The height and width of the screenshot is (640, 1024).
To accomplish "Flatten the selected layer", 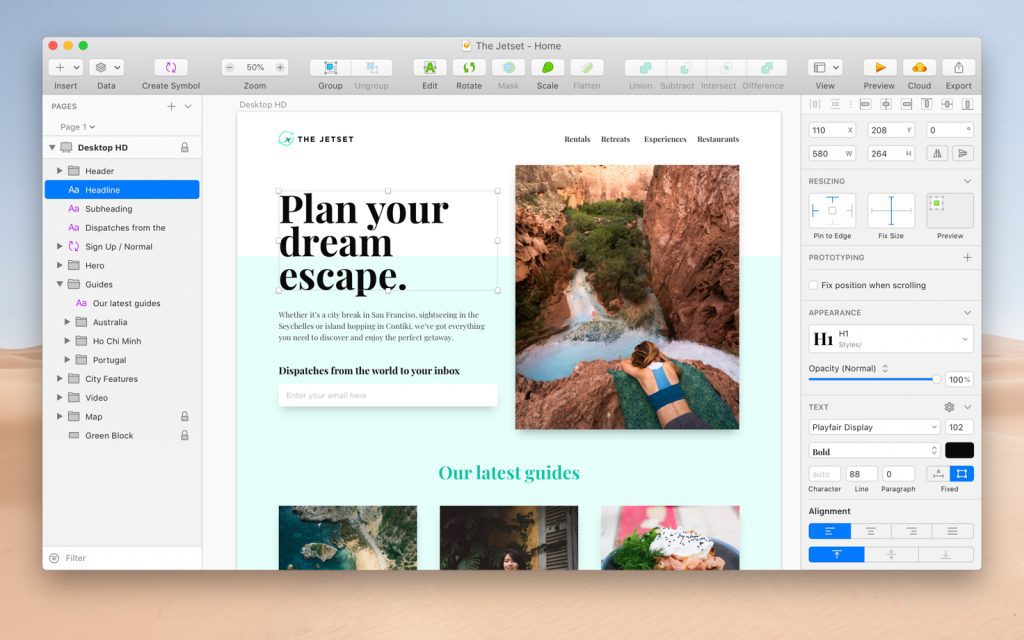I will point(586,67).
